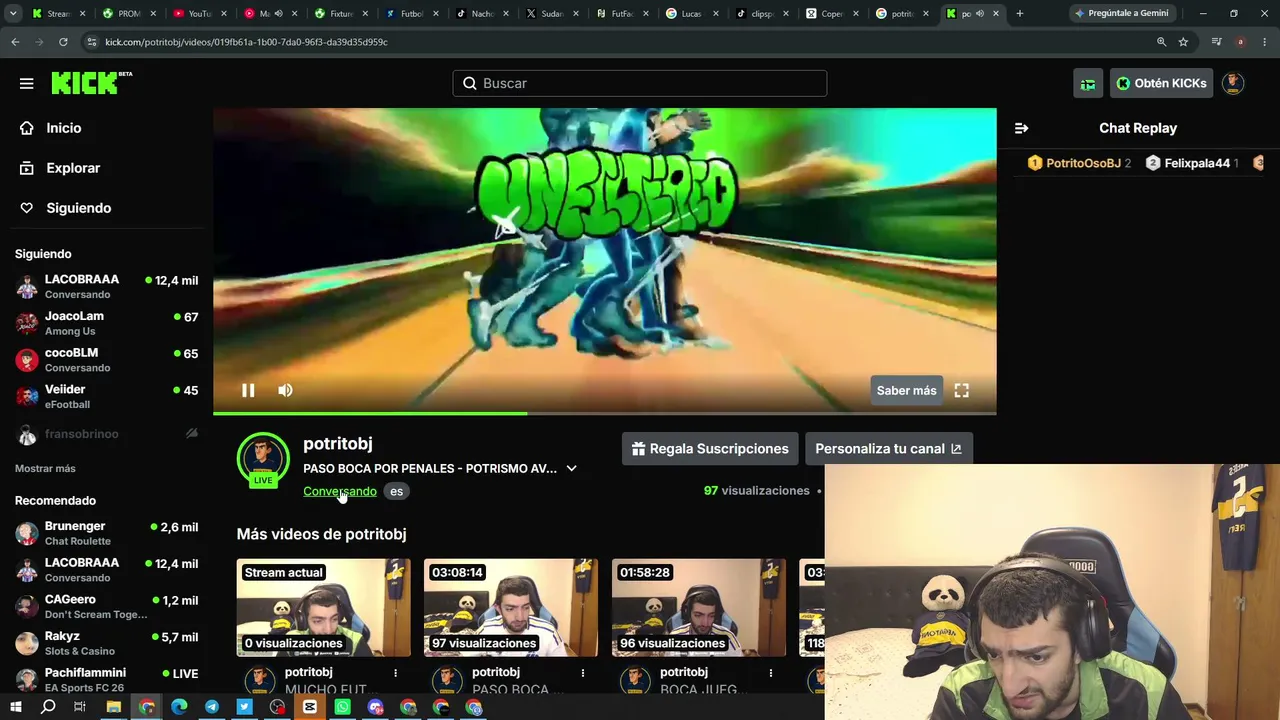
Task: Open CAGeero recommended channel
Action: [x=106, y=606]
